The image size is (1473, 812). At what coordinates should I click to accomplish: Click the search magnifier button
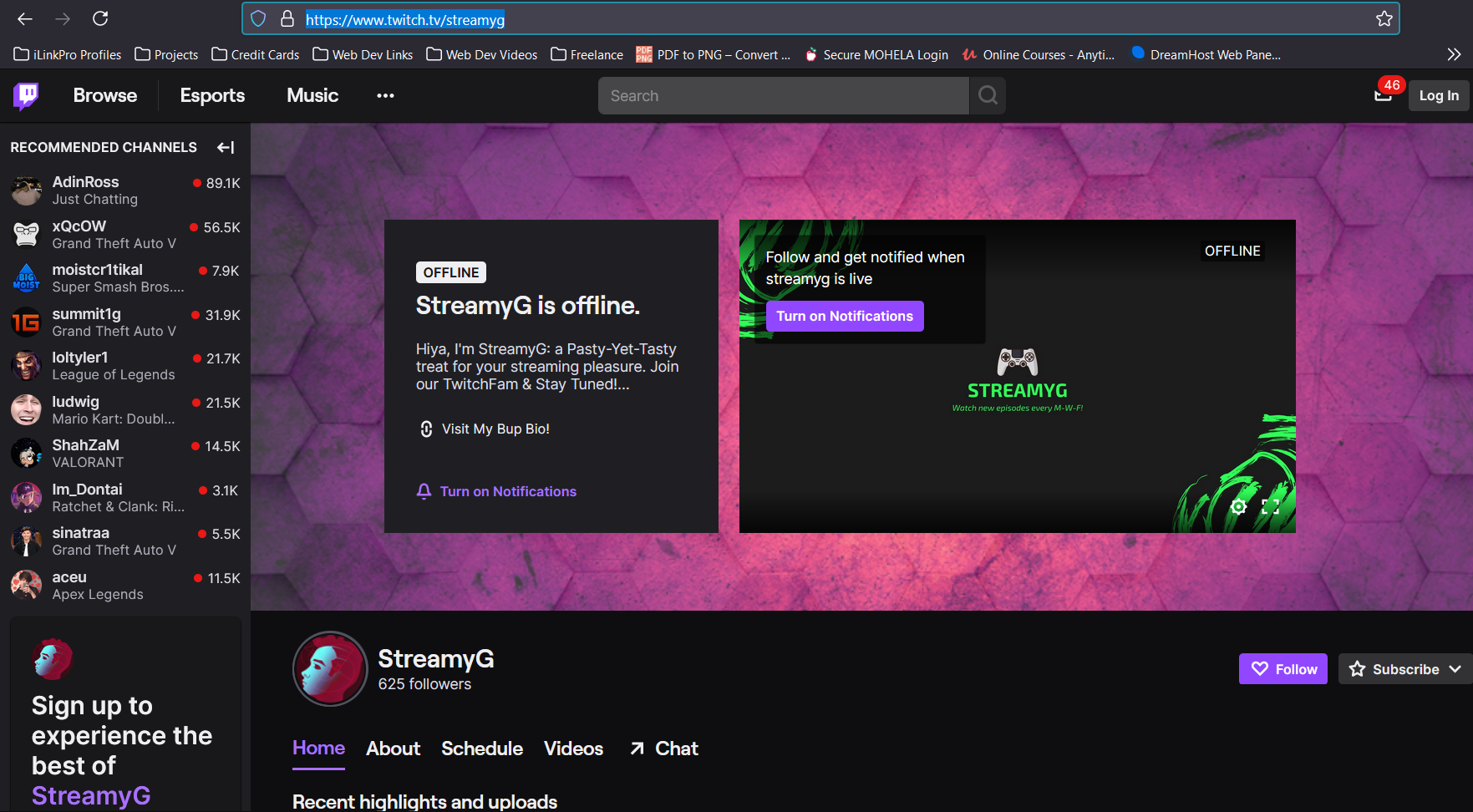point(988,96)
